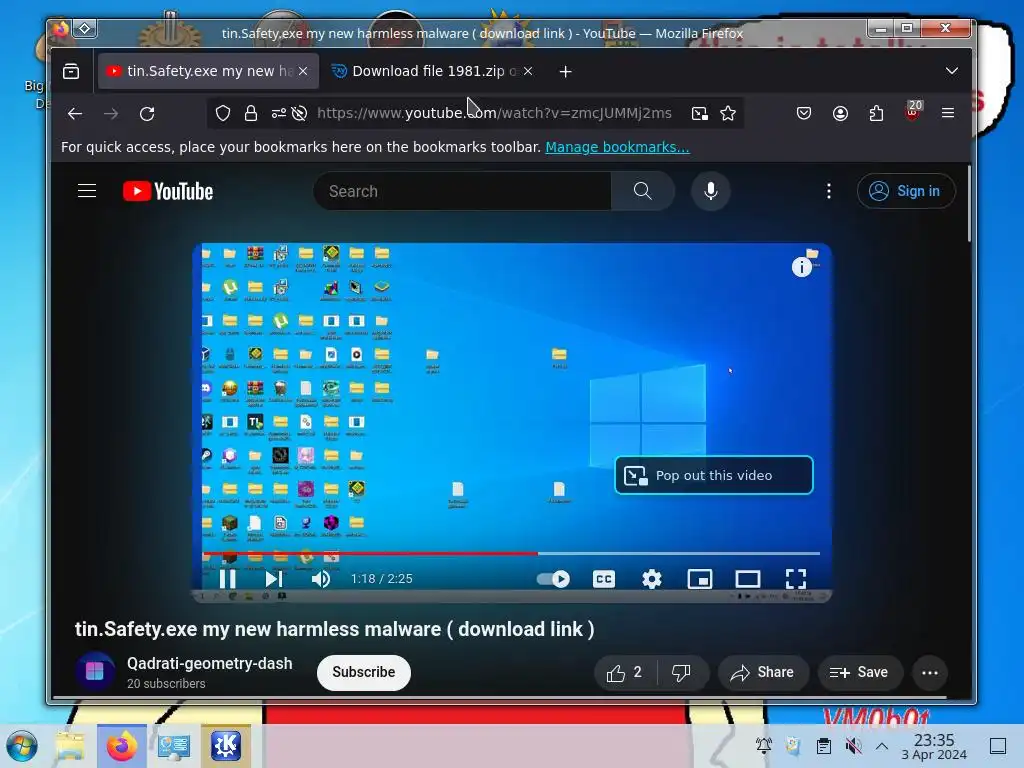The width and height of the screenshot is (1024, 768).
Task: Save video to playlist
Action: [859, 673]
